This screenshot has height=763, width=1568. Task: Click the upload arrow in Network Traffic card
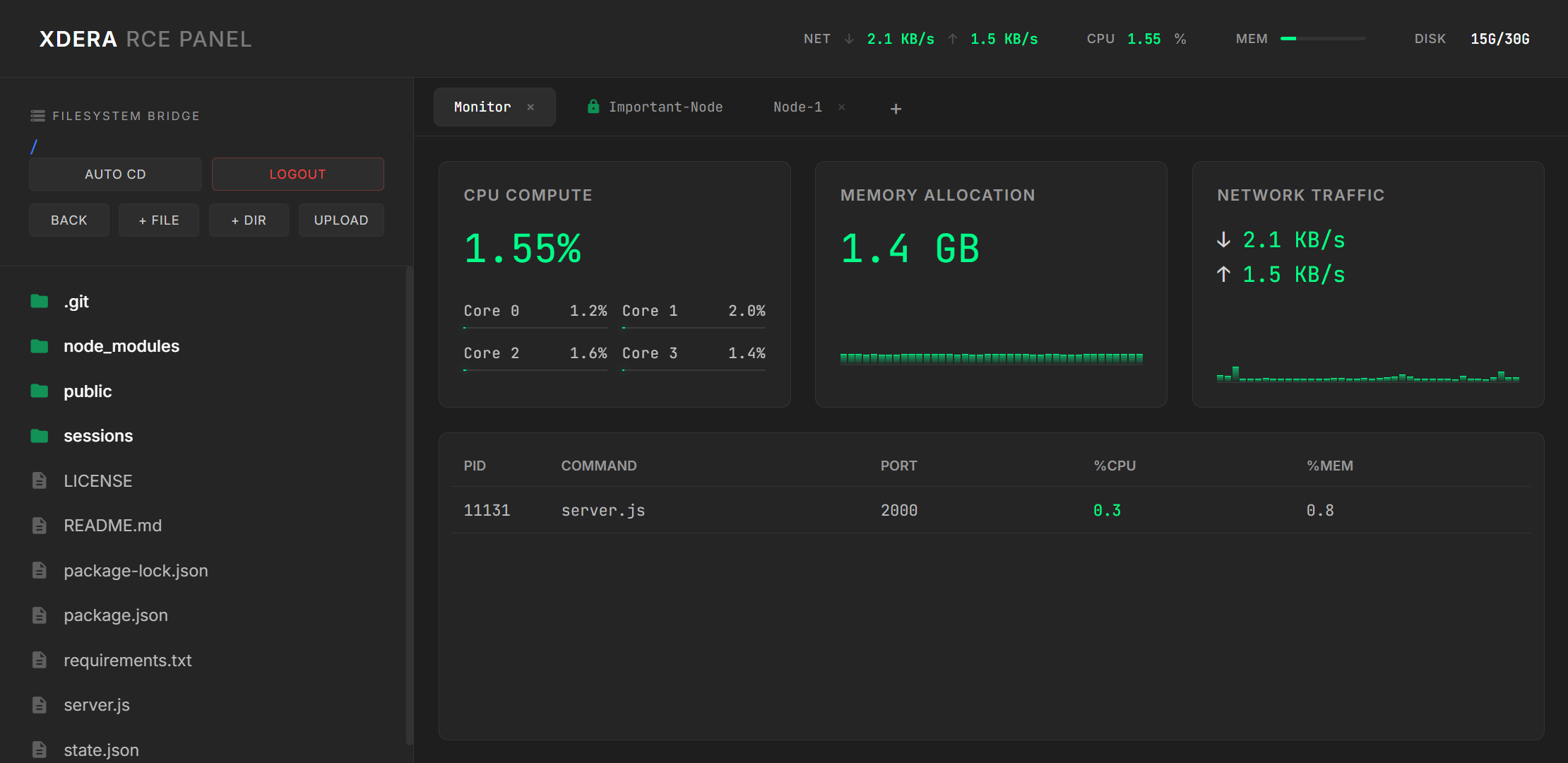[1224, 274]
